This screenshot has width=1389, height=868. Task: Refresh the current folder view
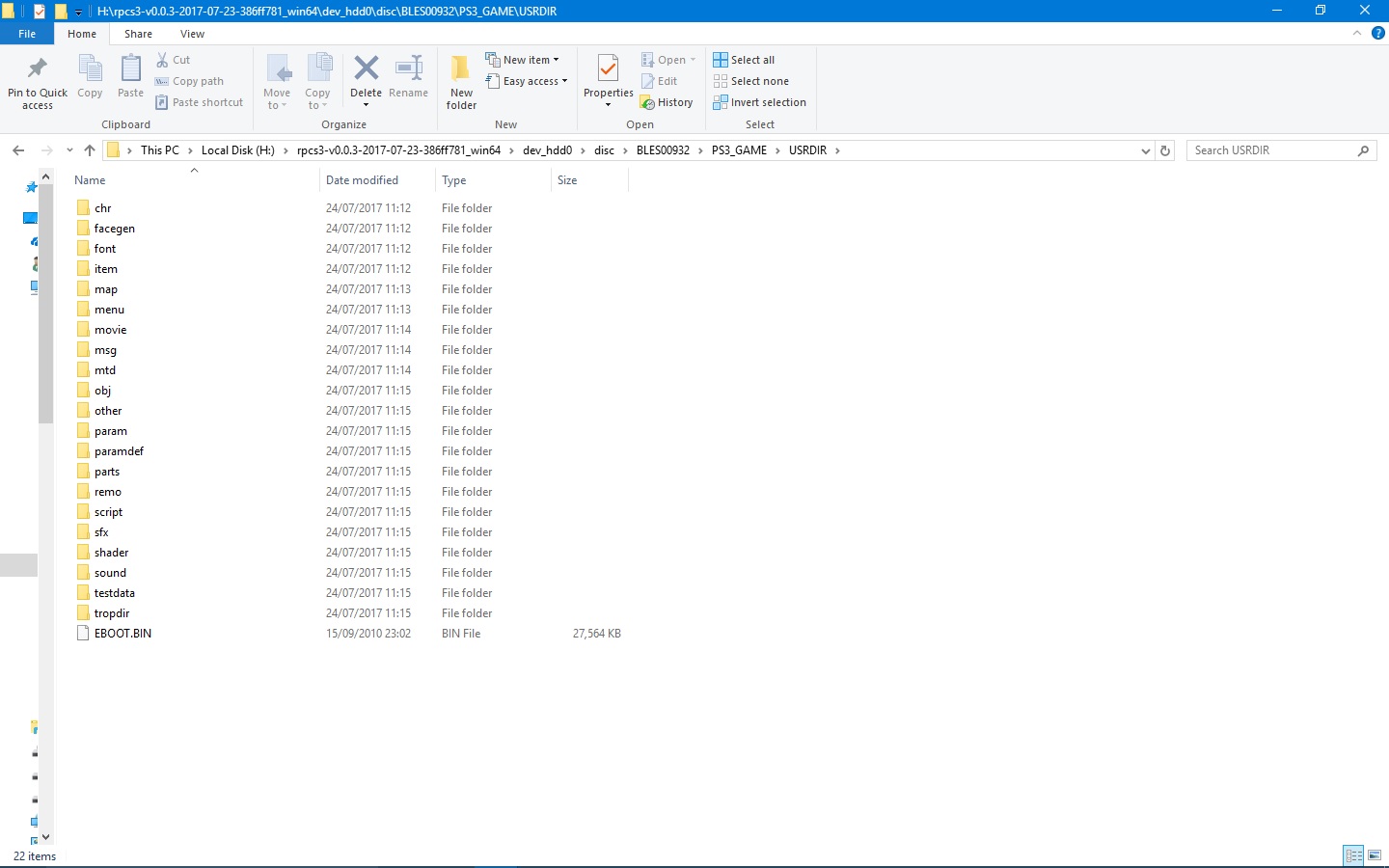1165,150
